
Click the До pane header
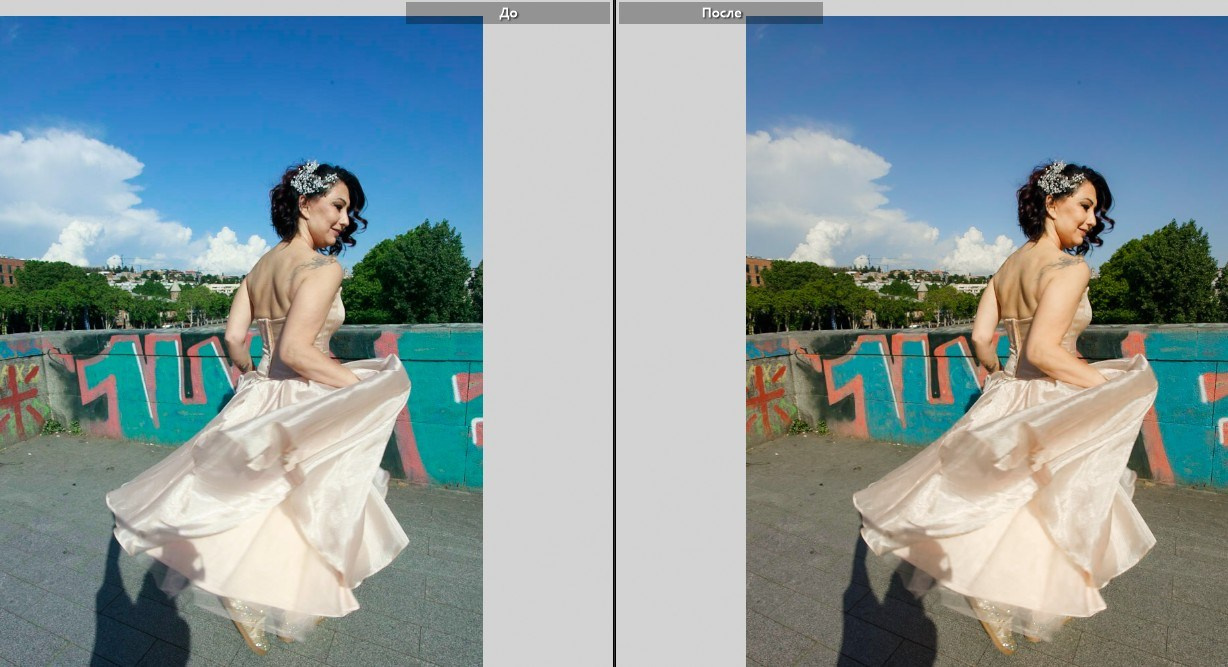click(508, 12)
